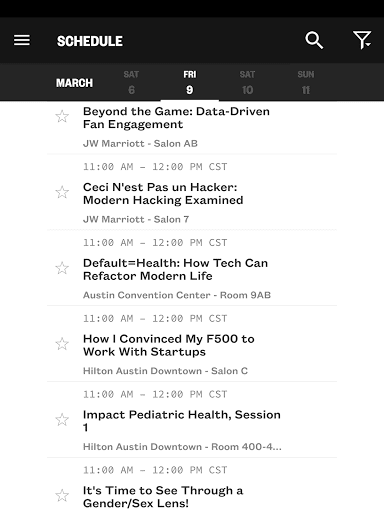
Task: Favorite How I Convinced My F500 session
Action: tap(62, 344)
